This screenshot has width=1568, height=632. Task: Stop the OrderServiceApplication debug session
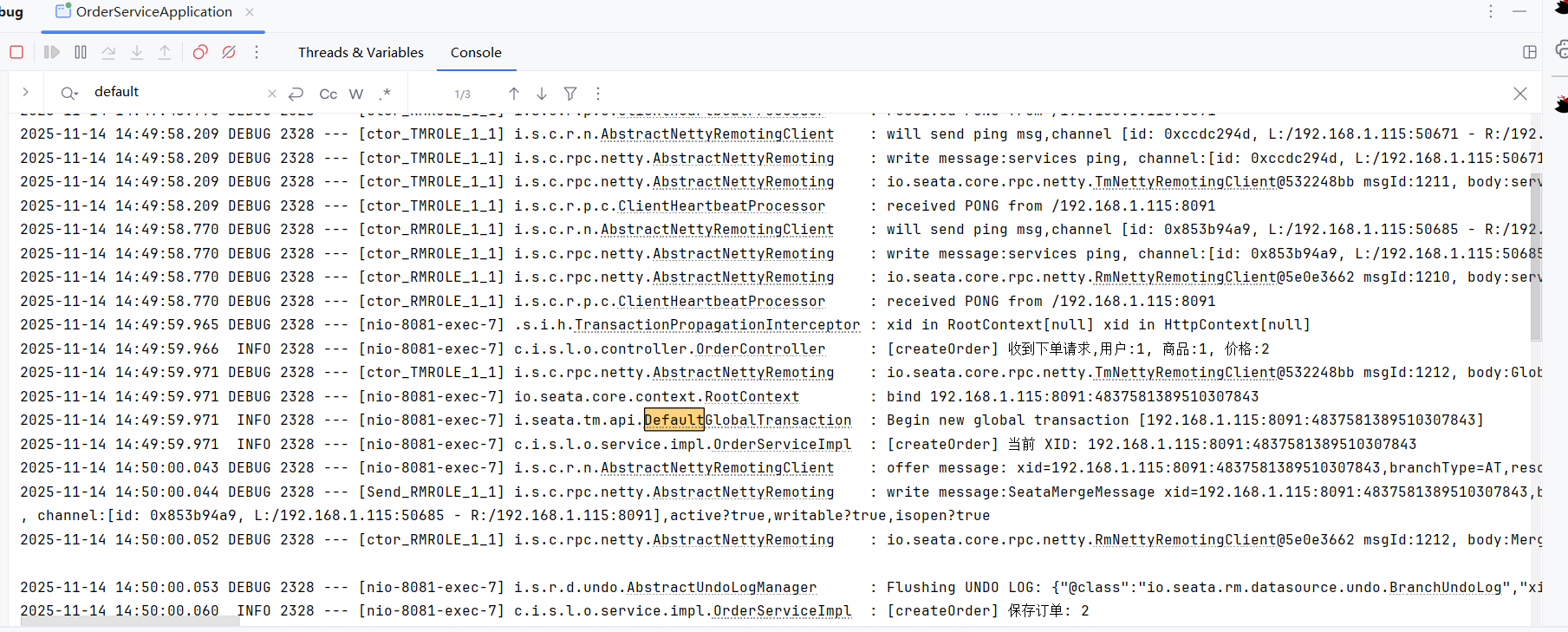(x=16, y=52)
